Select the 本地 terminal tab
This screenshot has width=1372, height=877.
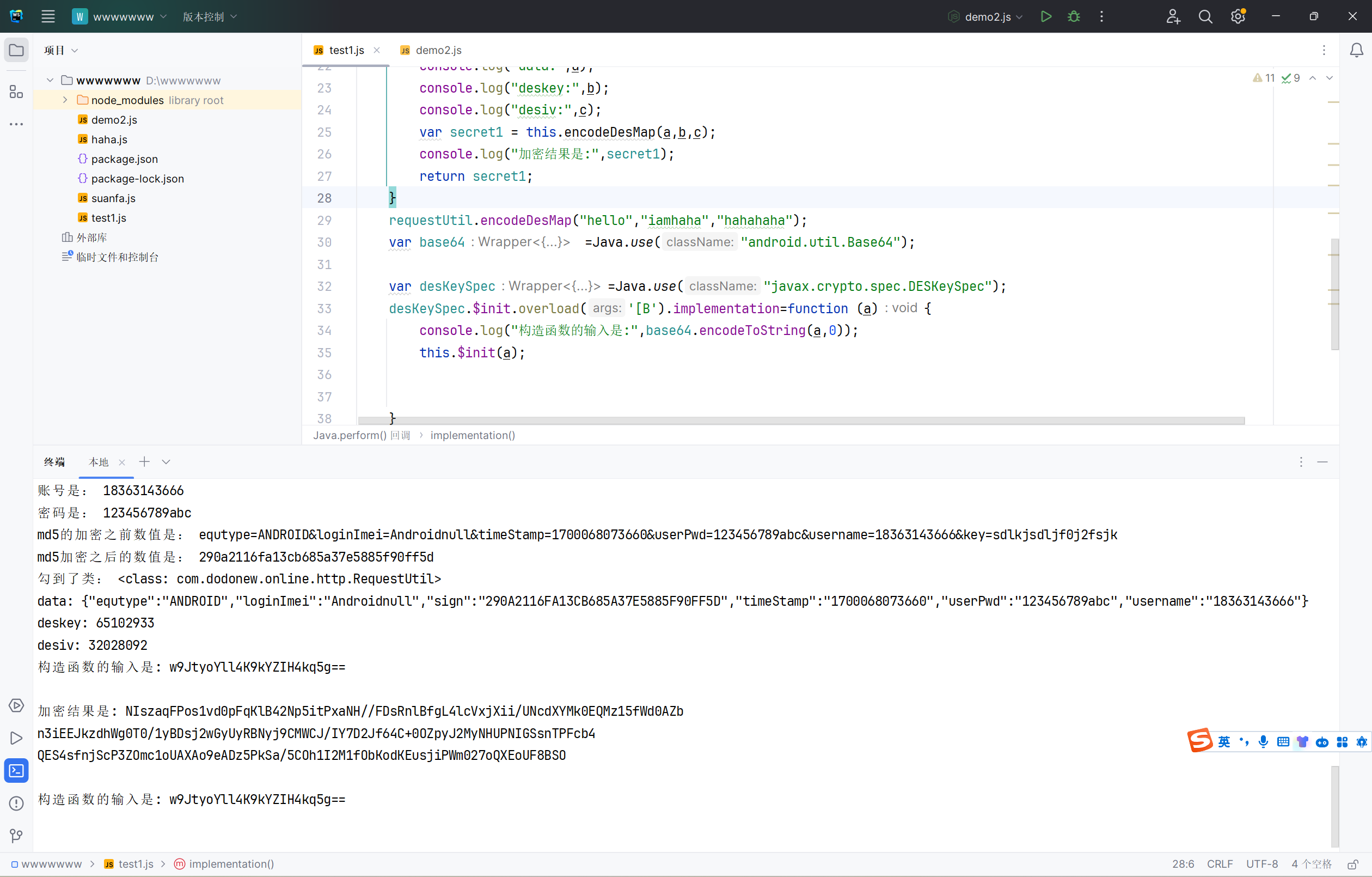(99, 462)
